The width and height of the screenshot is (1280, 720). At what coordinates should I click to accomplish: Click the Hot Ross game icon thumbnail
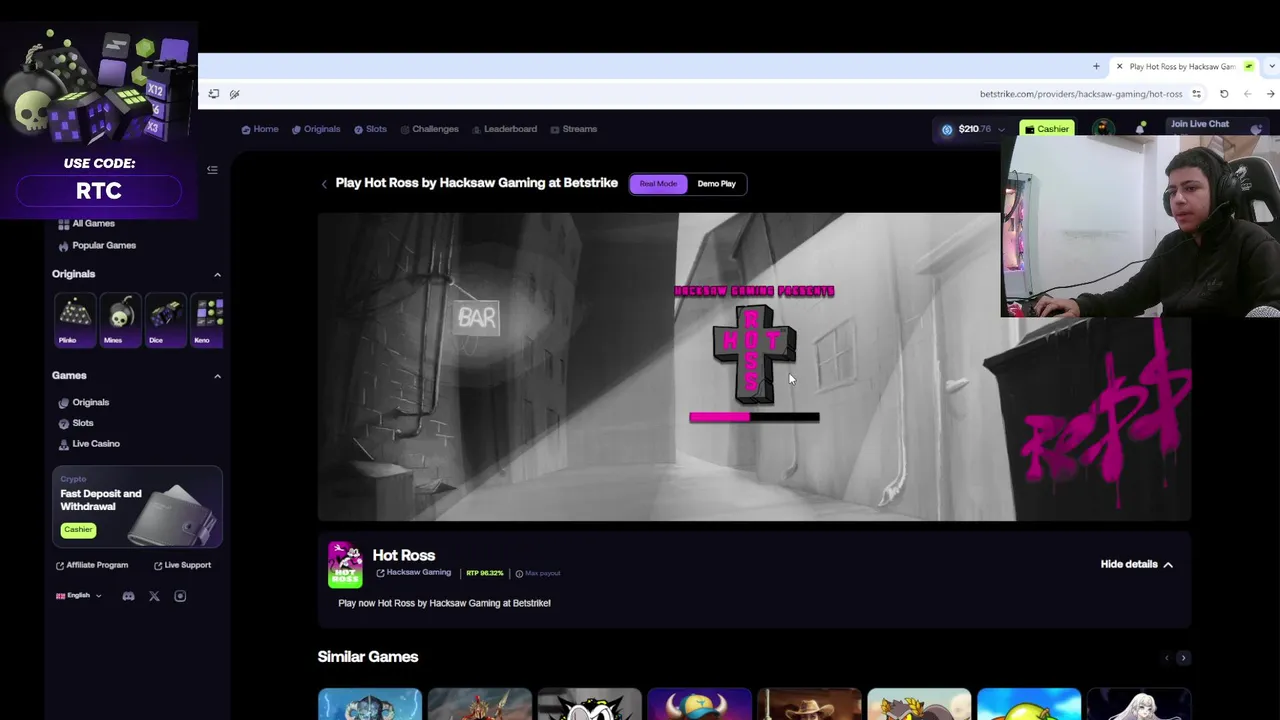[345, 565]
